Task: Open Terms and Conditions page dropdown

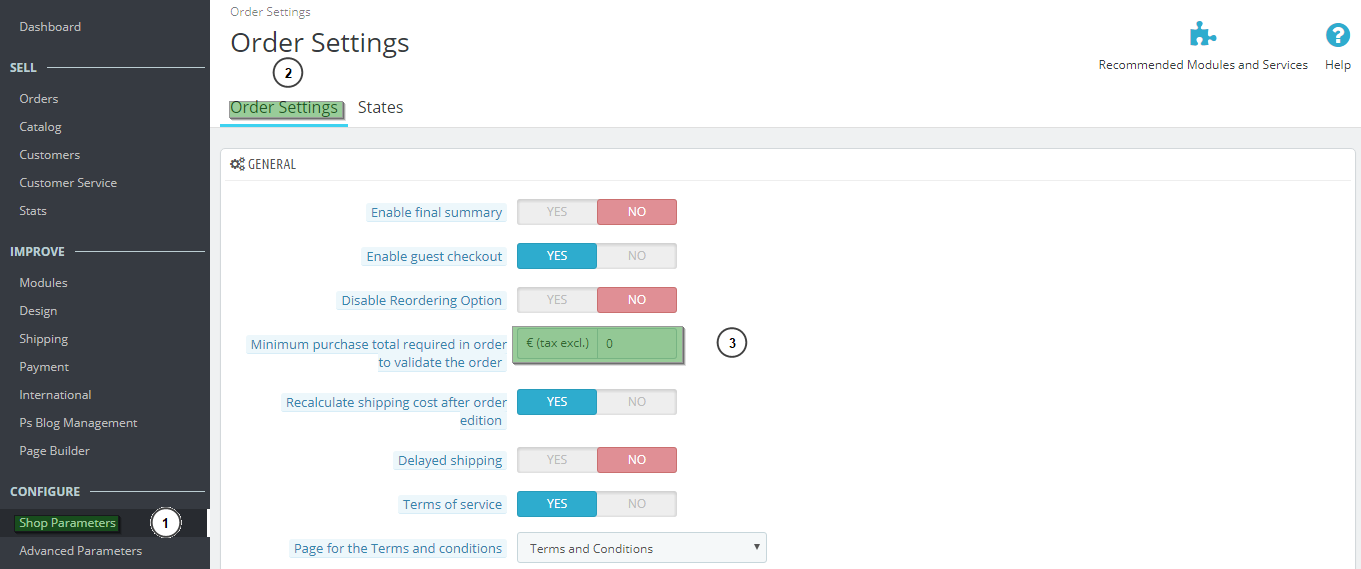Action: pos(641,548)
